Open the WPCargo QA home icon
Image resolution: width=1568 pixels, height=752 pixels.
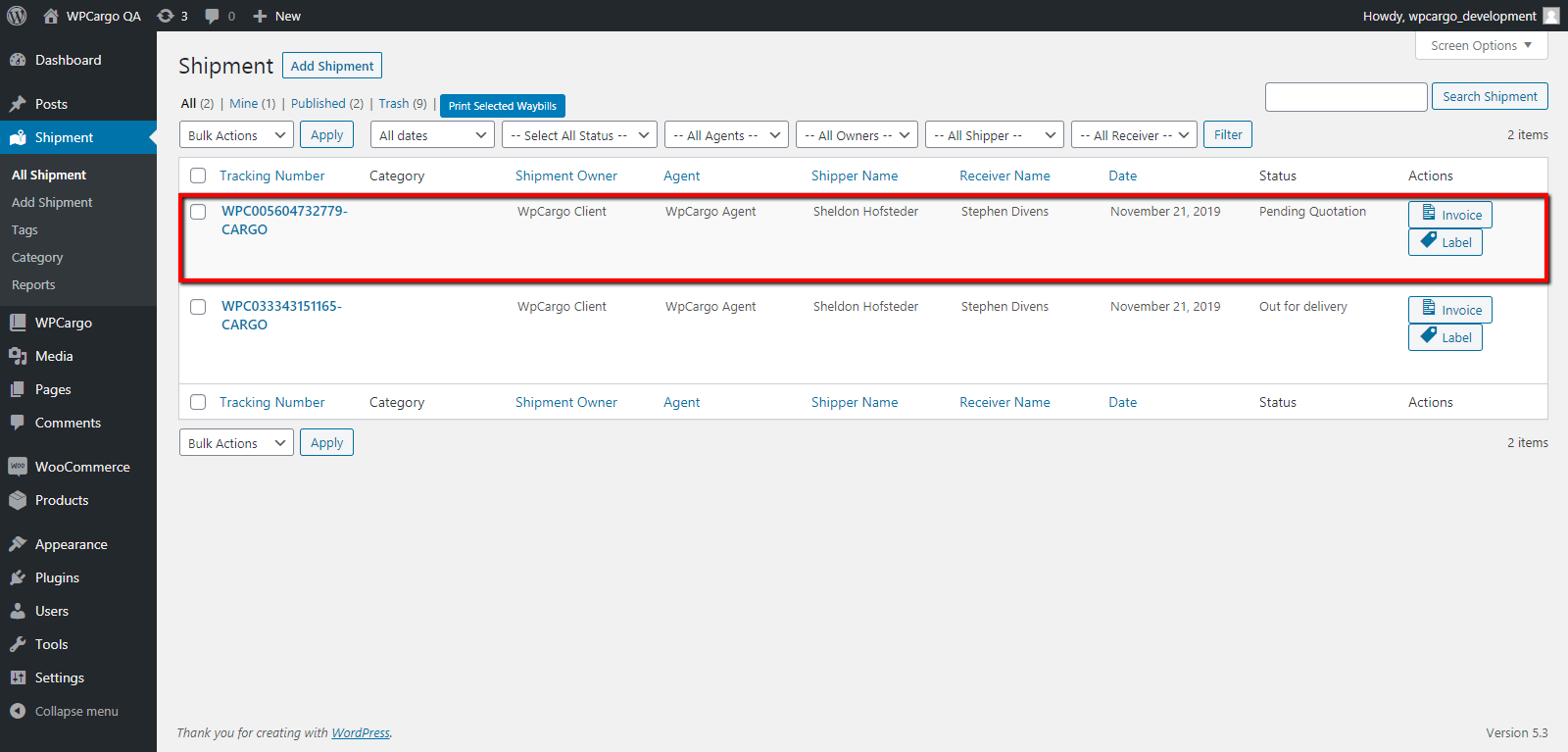[x=51, y=16]
